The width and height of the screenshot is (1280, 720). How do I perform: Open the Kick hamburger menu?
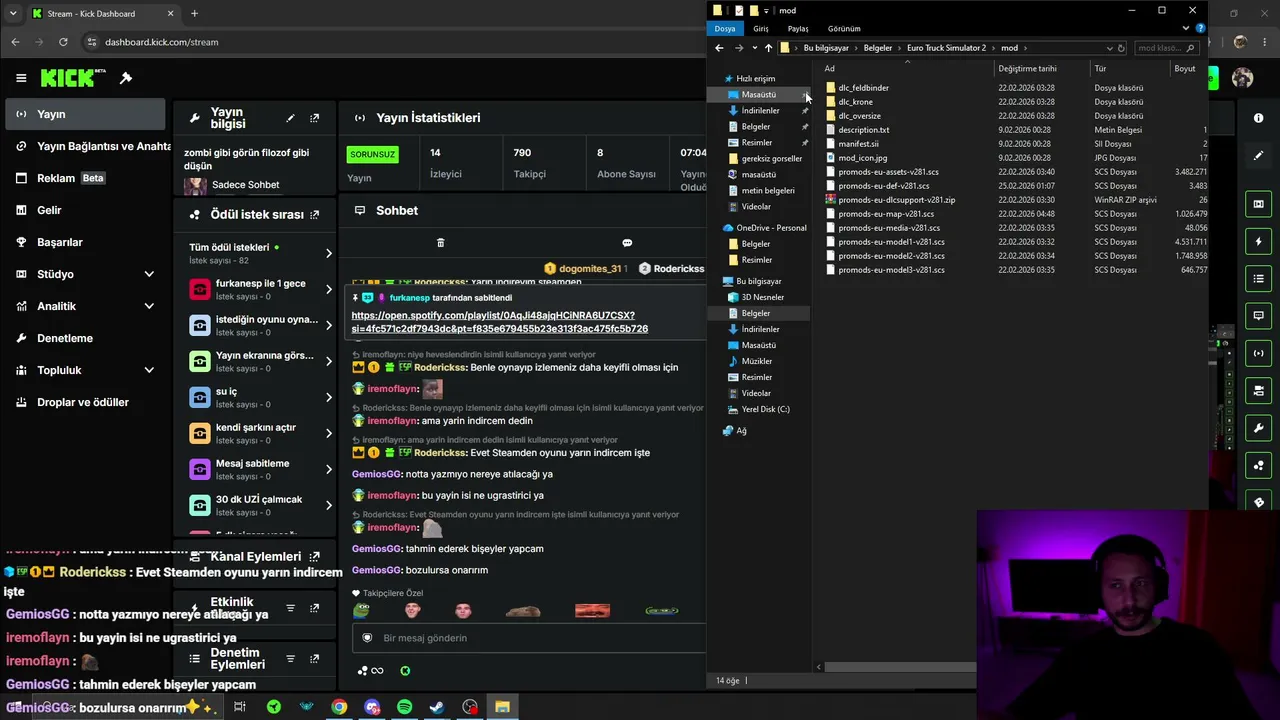(21, 78)
